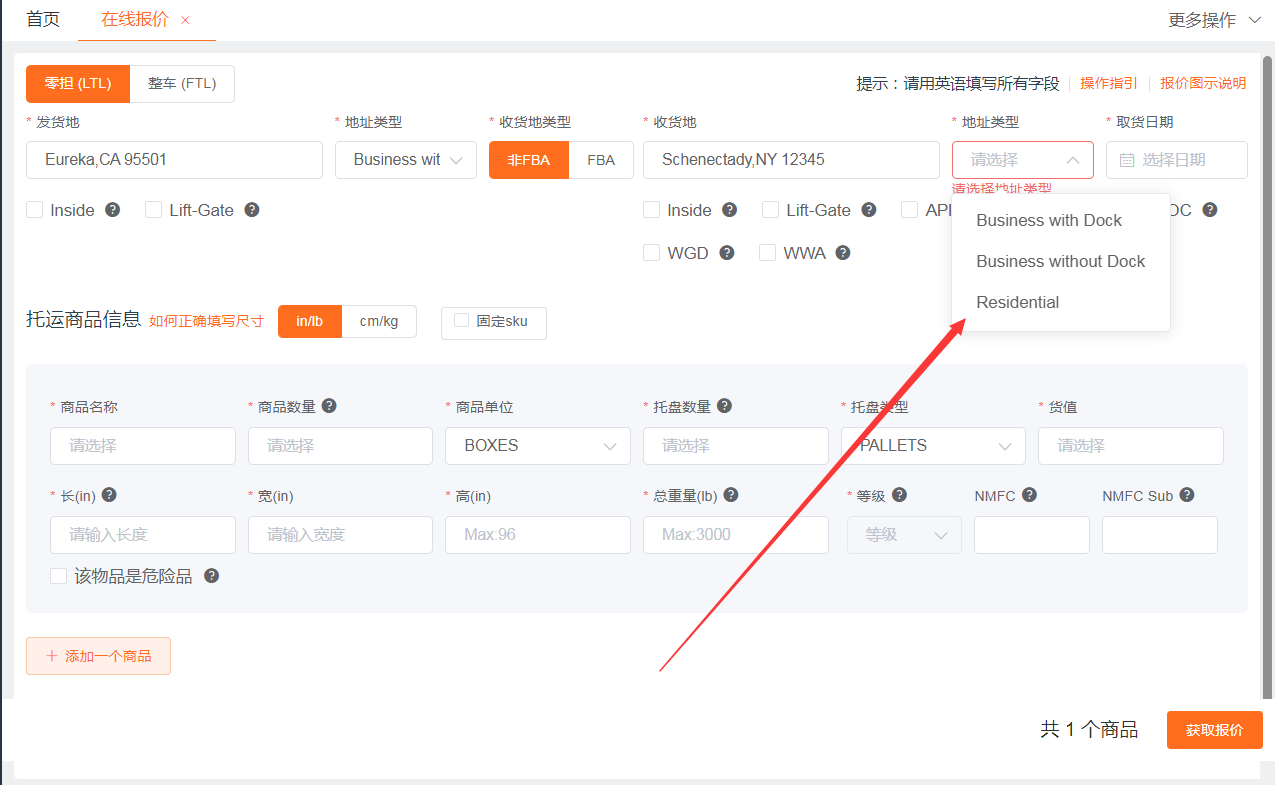
Task: Tick the 固定sku checkbox
Action: pyautogui.click(x=461, y=321)
